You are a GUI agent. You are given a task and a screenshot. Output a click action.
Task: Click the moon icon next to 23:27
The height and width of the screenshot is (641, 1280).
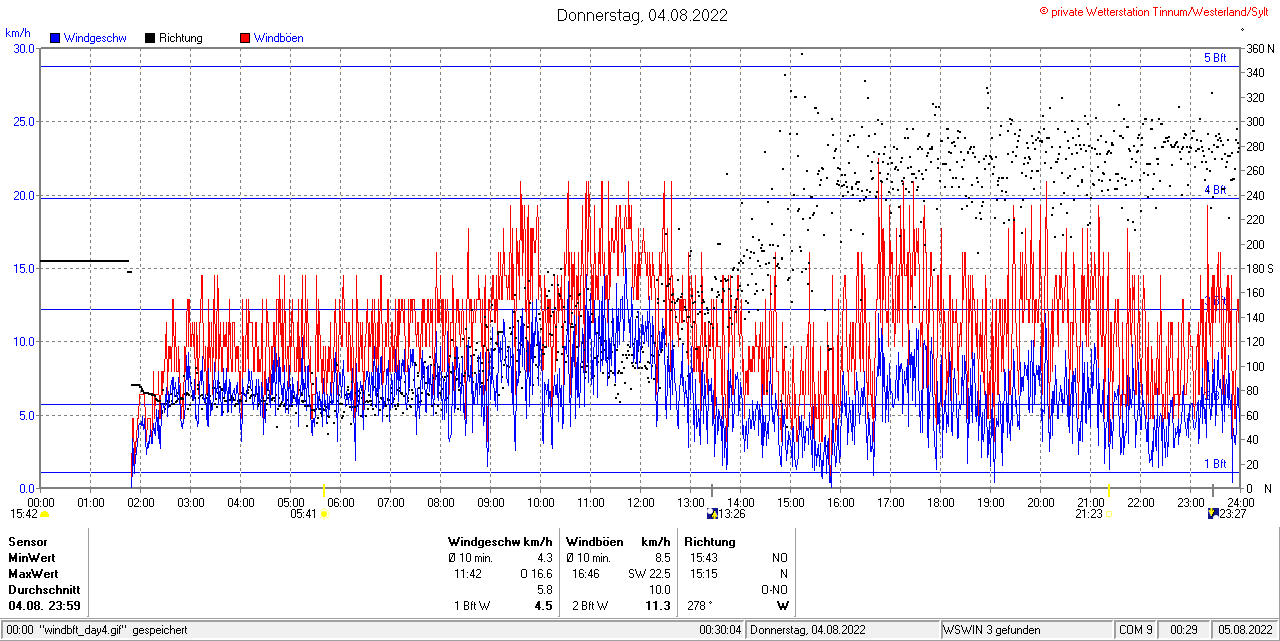click(x=1212, y=514)
